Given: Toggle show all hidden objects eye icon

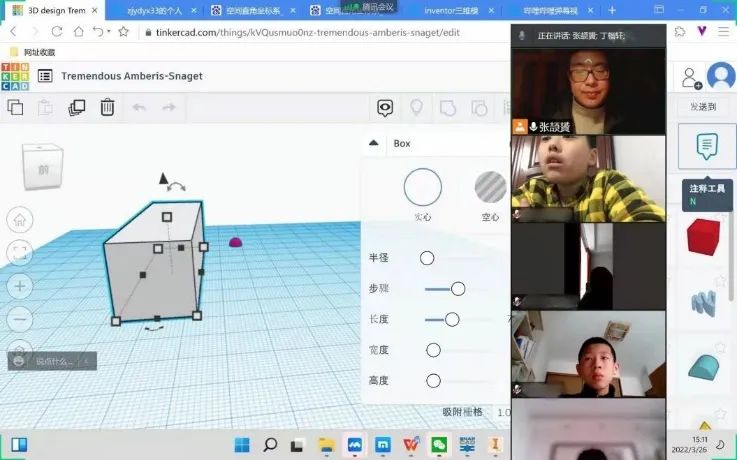Looking at the screenshot, I should (x=385, y=108).
